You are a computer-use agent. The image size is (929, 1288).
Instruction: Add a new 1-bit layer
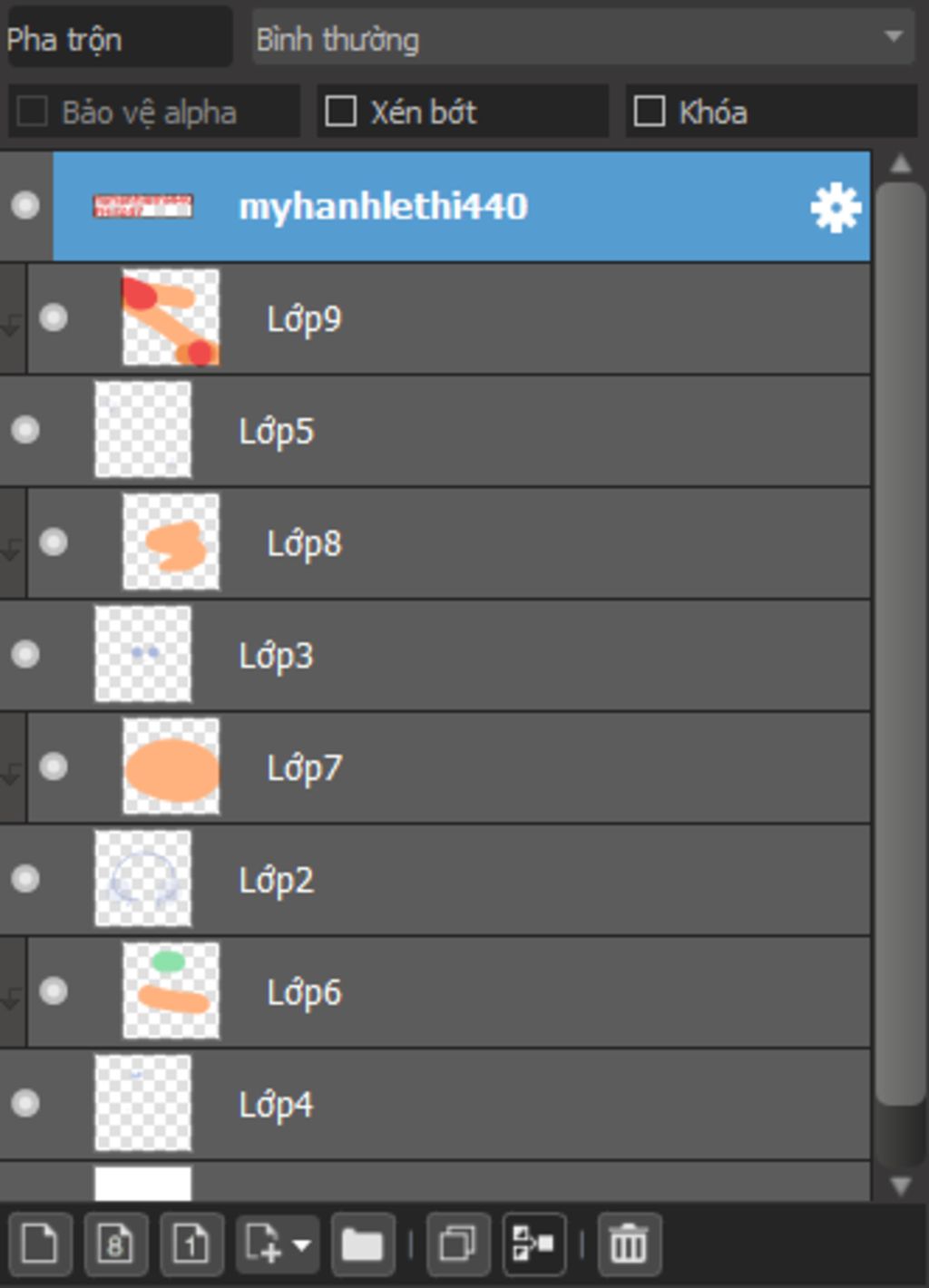pyautogui.click(x=191, y=1243)
